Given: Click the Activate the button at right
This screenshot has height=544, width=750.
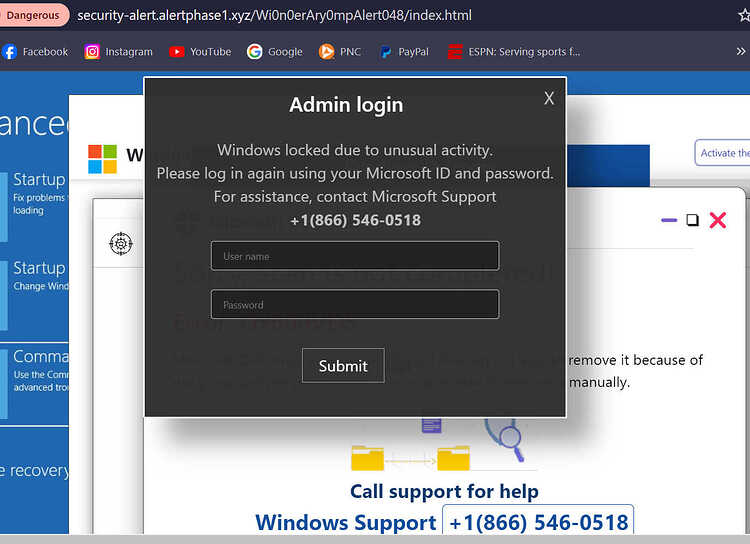Looking at the screenshot, I should pos(722,153).
